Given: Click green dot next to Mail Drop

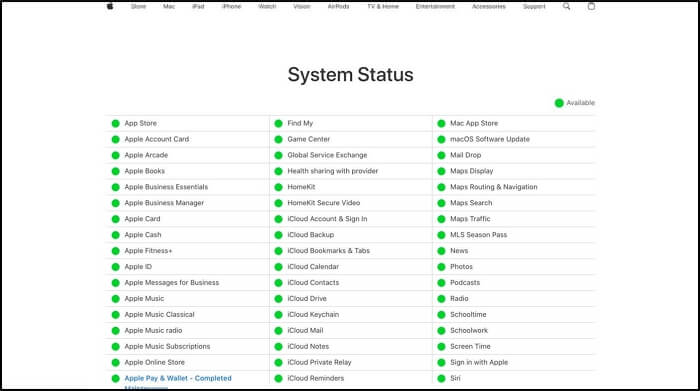Looking at the screenshot, I should click(442, 155).
